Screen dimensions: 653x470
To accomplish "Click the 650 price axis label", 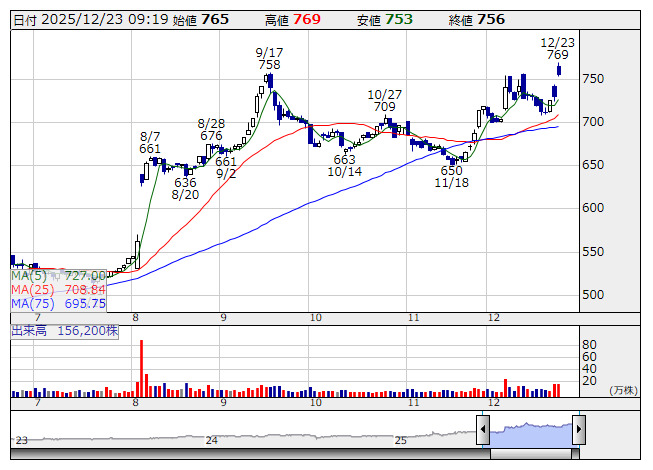I will point(593,165).
